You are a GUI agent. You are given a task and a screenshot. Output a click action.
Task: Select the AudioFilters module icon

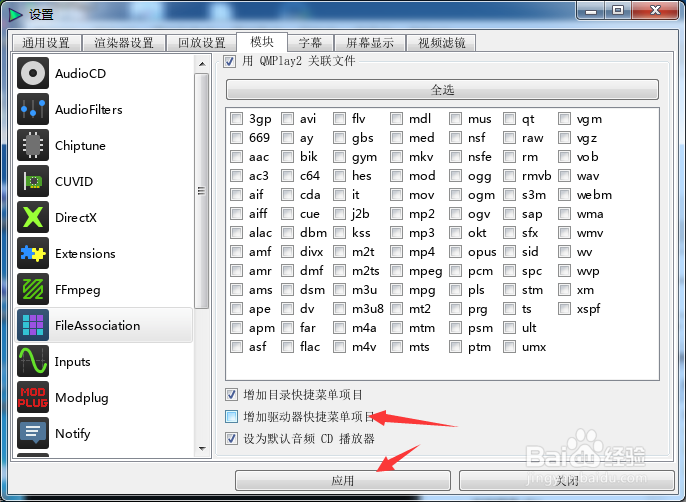[33, 109]
